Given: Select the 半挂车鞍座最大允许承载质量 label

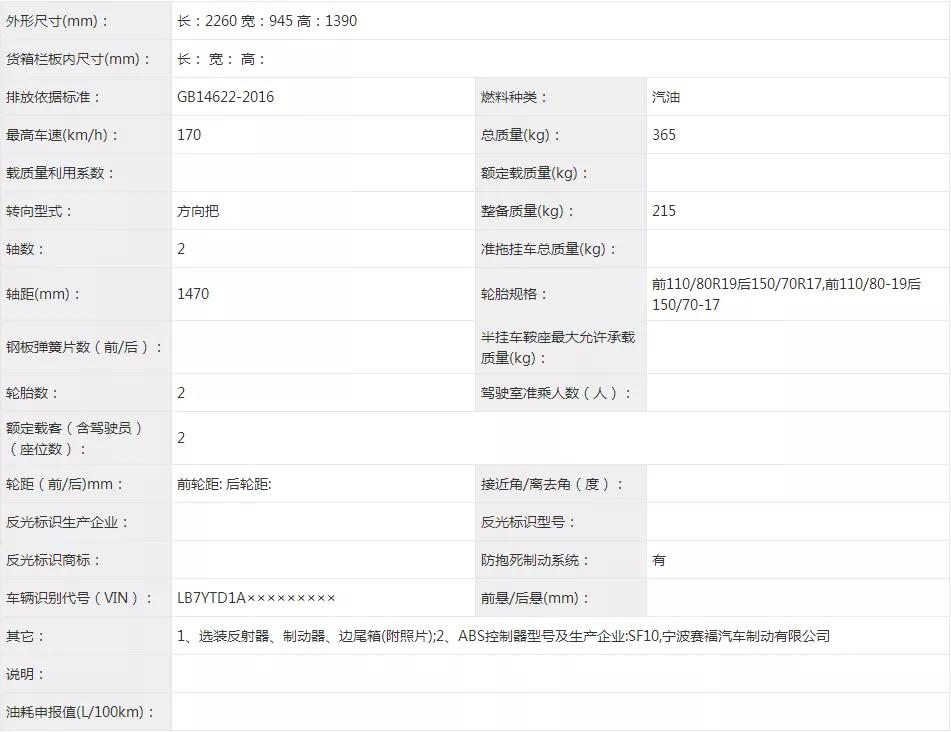Looking at the screenshot, I should [557, 347].
